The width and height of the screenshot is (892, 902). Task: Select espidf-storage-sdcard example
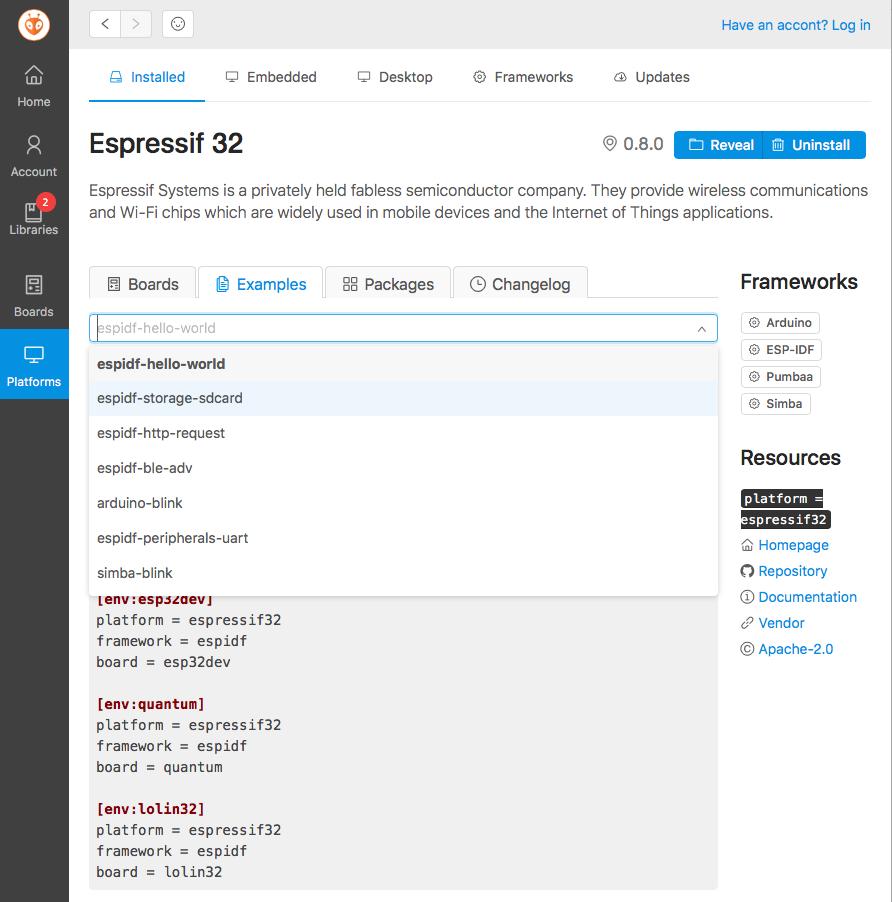point(403,398)
